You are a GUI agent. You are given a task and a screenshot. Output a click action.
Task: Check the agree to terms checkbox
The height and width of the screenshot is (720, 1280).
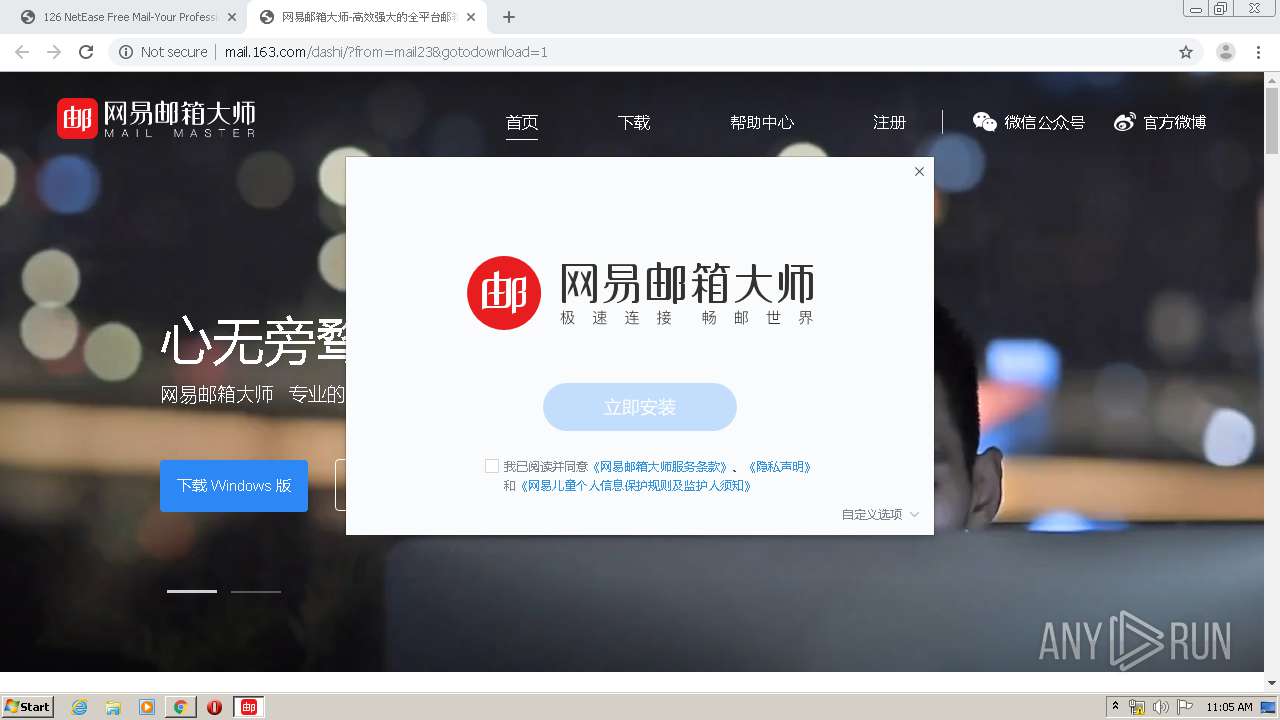pyautogui.click(x=492, y=466)
